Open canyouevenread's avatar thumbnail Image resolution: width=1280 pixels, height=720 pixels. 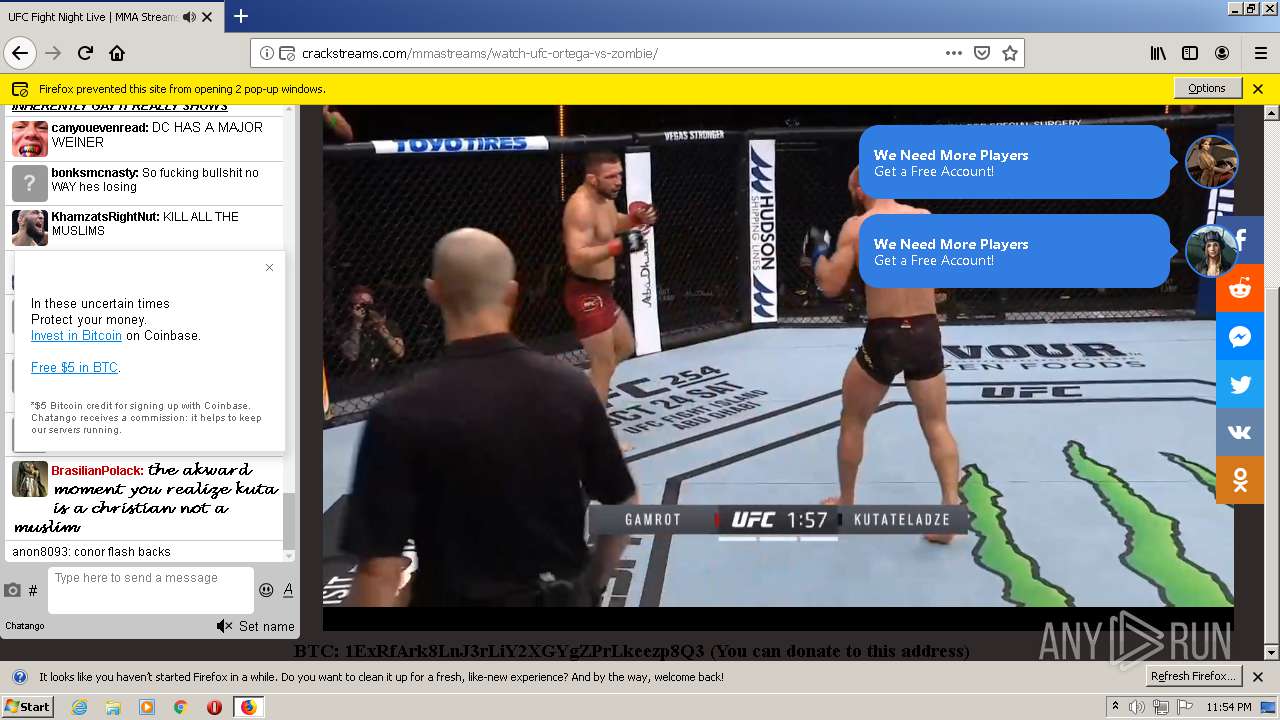[30, 139]
